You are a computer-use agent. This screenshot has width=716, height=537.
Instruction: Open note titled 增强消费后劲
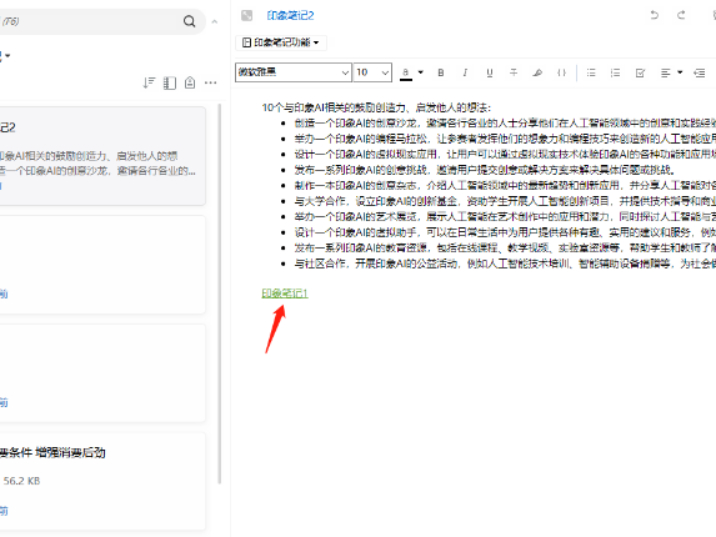point(53,453)
